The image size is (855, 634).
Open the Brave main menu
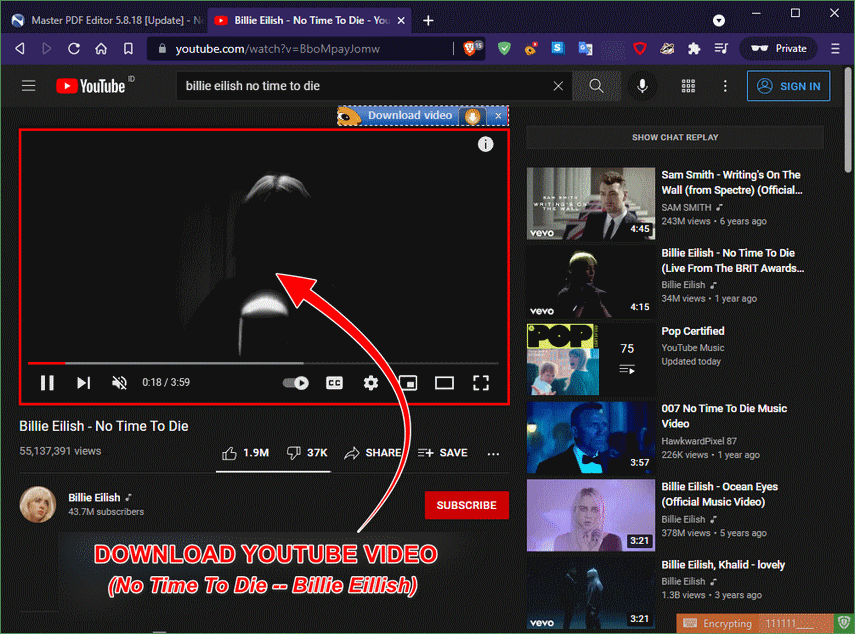coord(835,49)
